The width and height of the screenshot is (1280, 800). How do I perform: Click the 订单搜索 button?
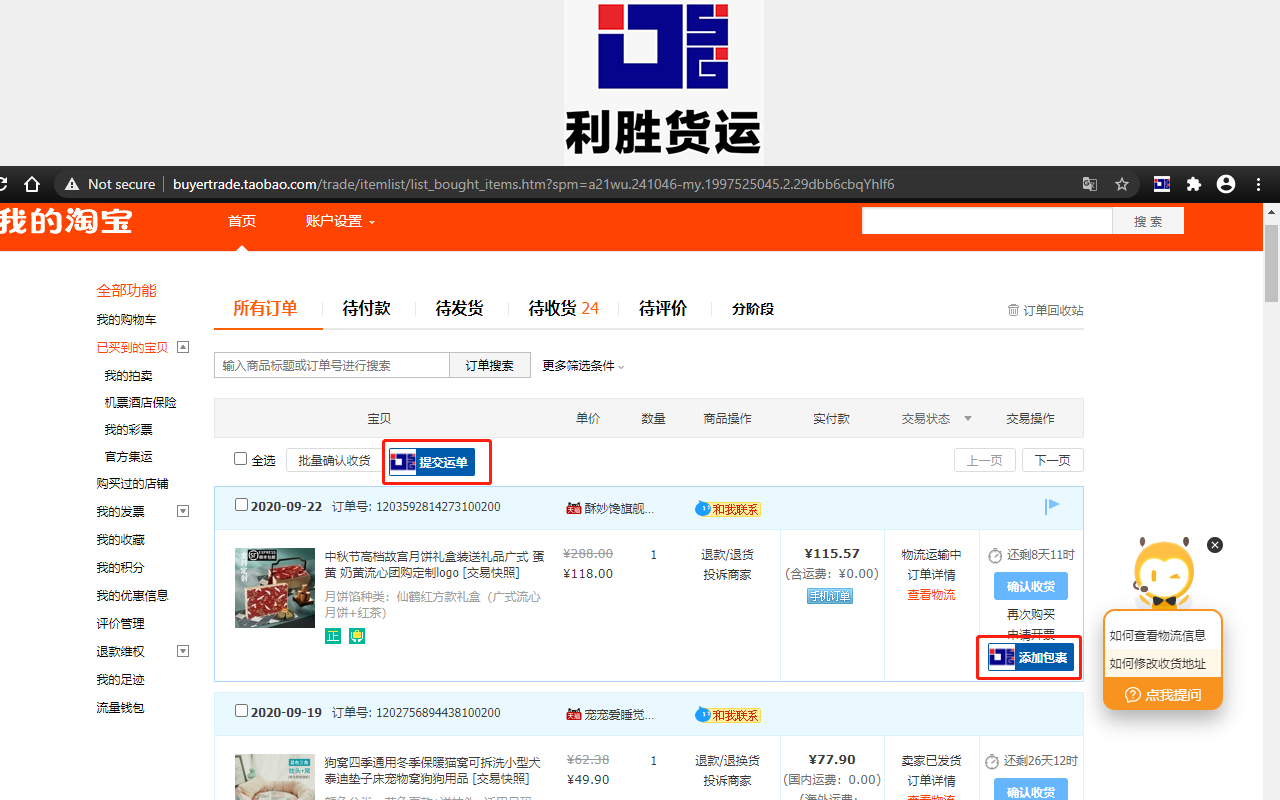click(489, 366)
